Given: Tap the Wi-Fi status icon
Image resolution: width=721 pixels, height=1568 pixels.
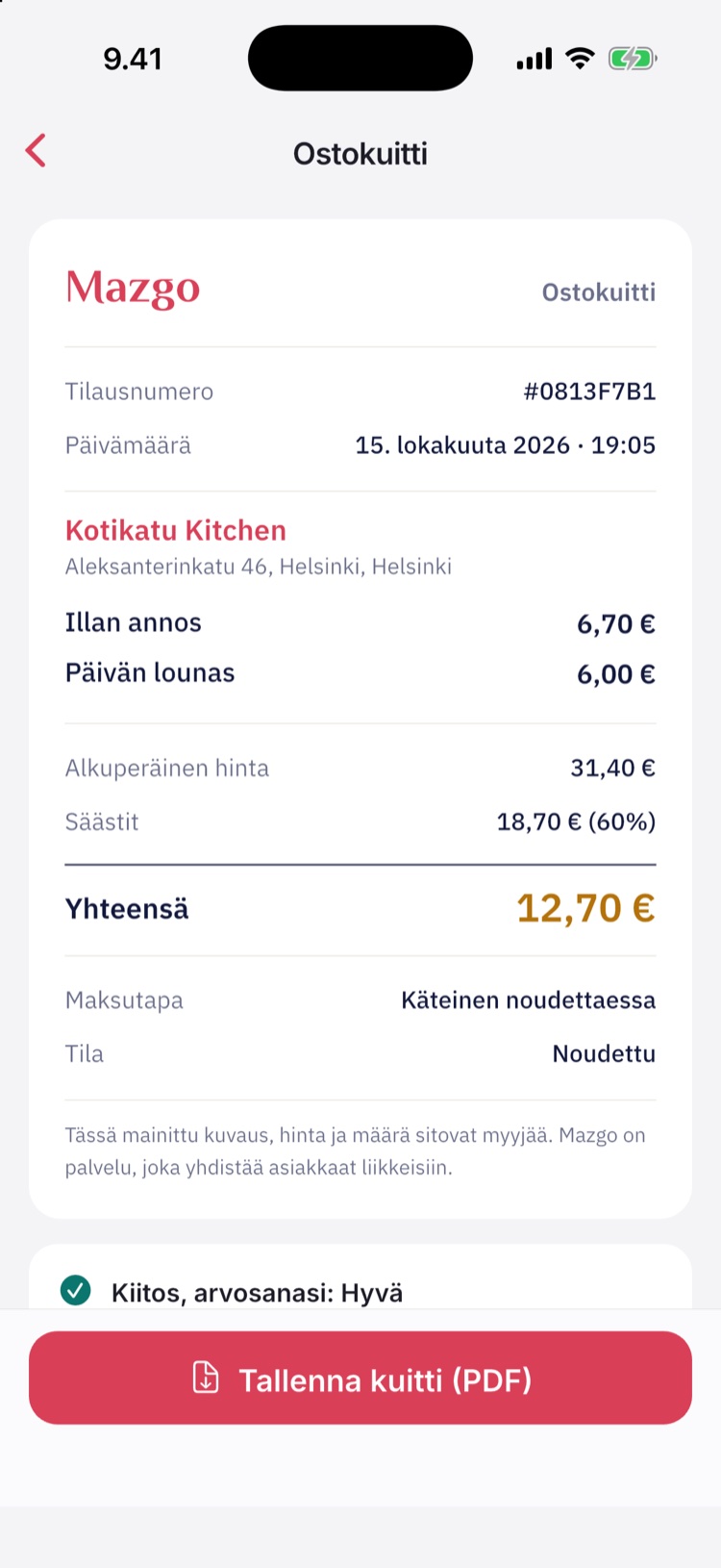Looking at the screenshot, I should point(580,59).
